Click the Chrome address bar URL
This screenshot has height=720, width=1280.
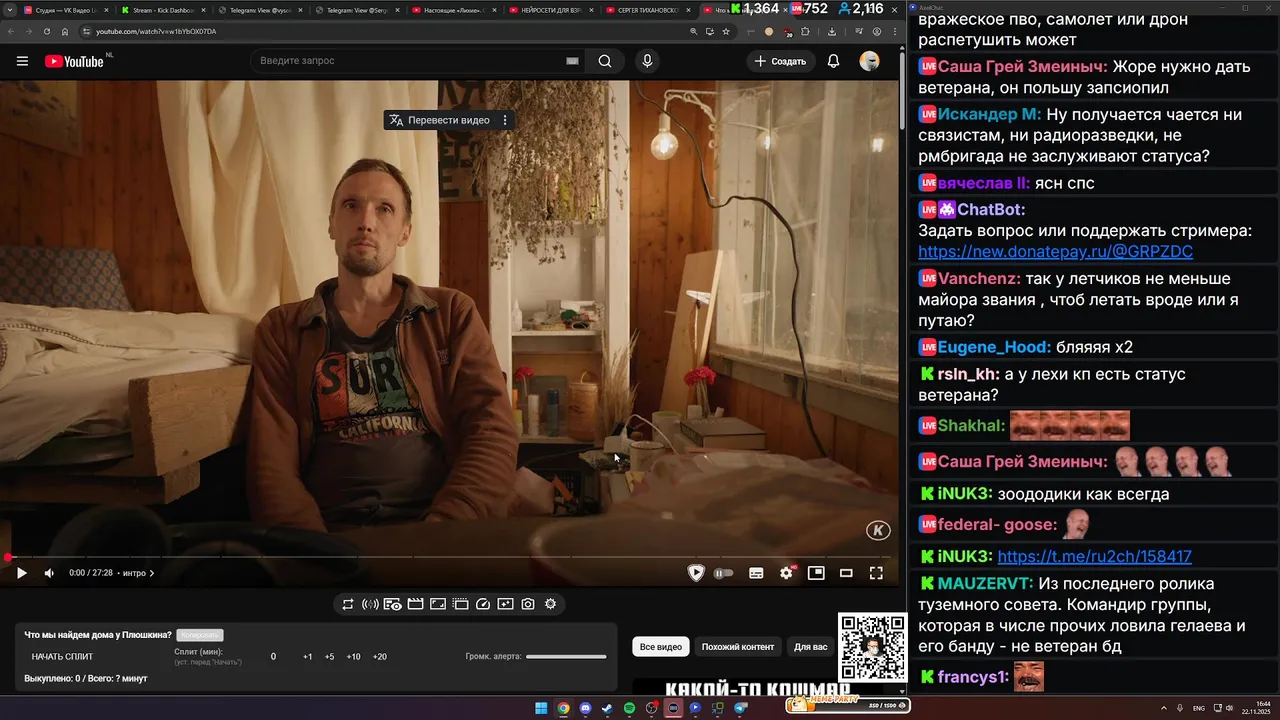156,31
